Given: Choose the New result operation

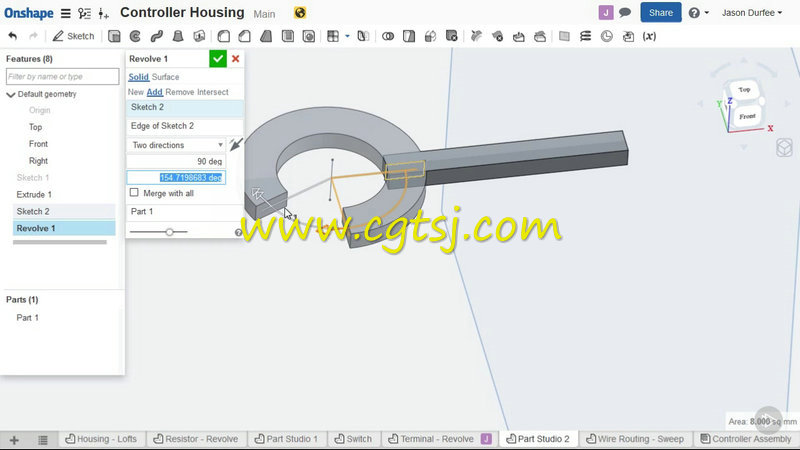Looking at the screenshot, I should click(135, 92).
